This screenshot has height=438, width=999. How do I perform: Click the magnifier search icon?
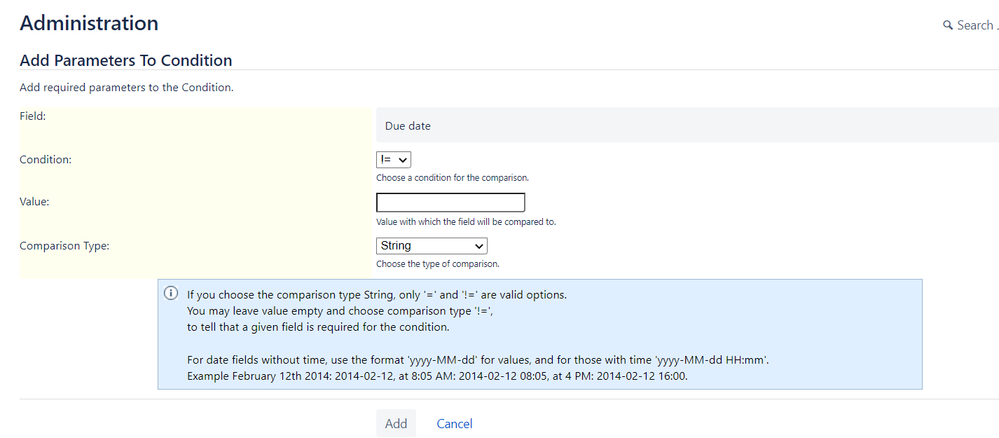point(947,26)
